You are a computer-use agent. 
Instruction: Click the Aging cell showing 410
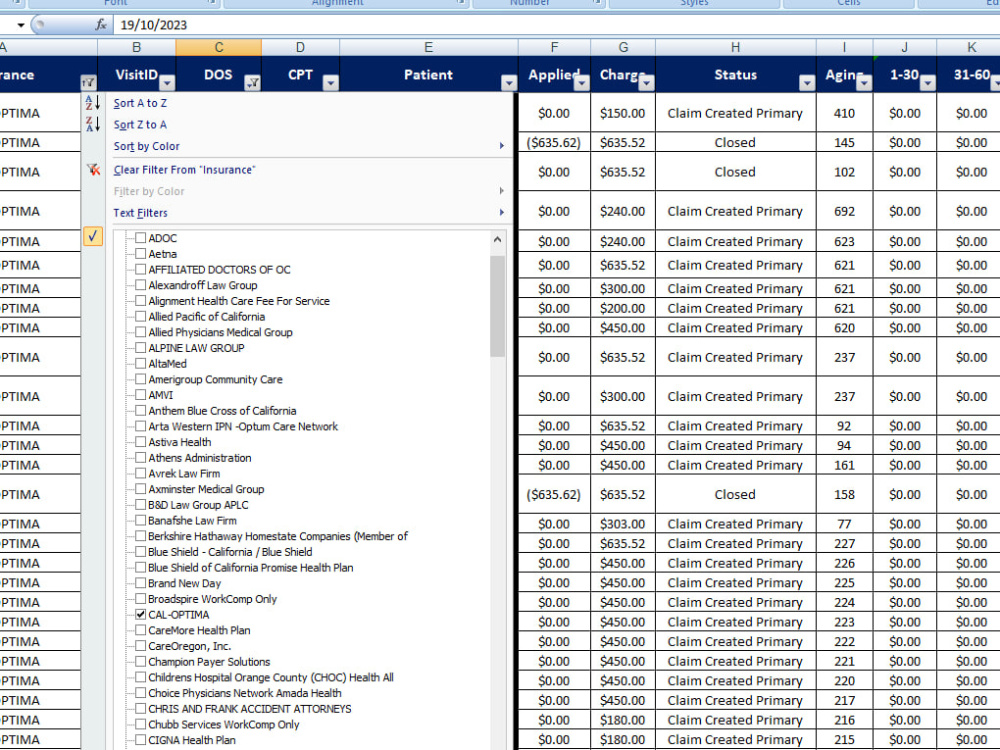pyautogui.click(x=844, y=113)
